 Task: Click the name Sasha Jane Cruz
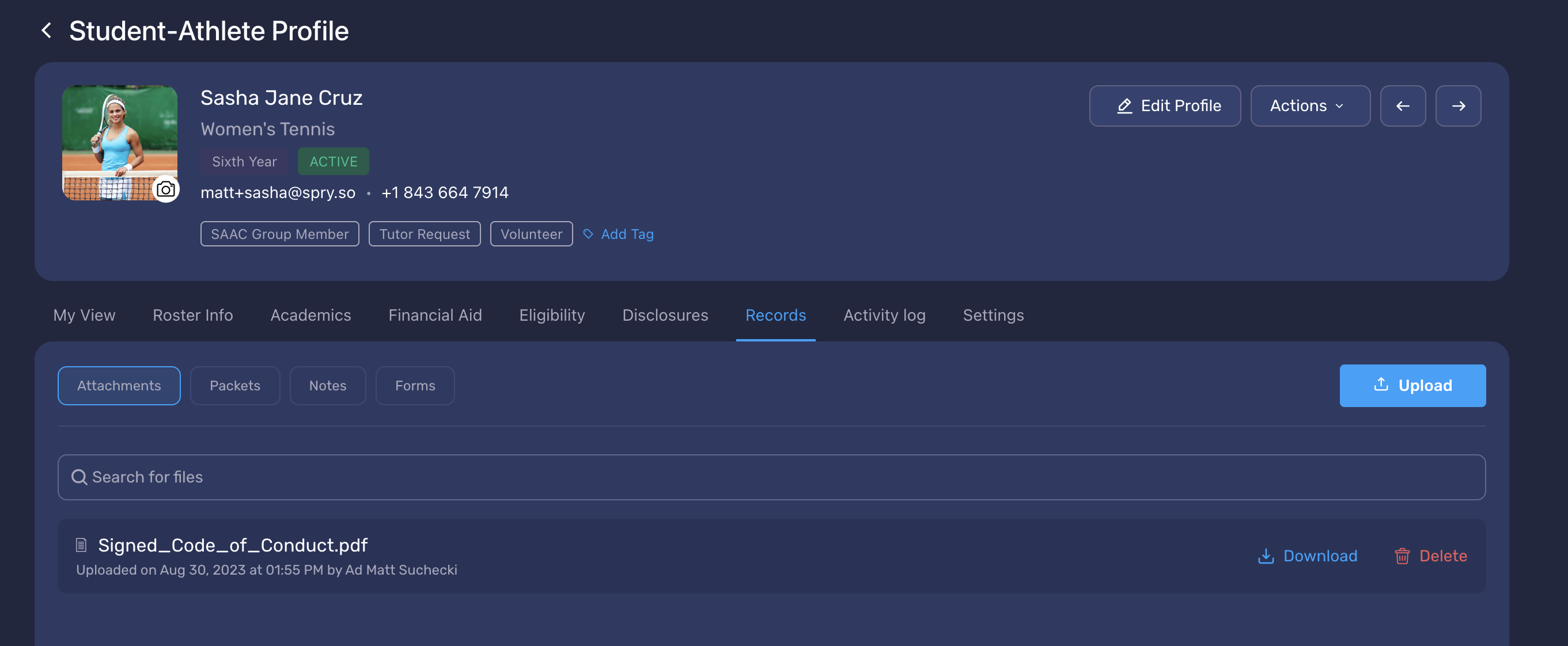(282, 97)
